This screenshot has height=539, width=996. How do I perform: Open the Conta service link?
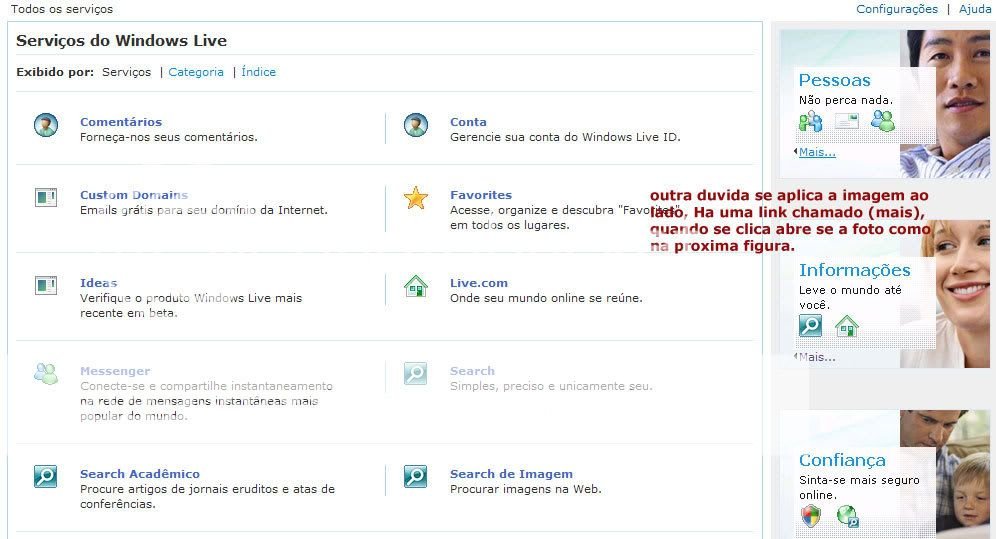coord(468,122)
